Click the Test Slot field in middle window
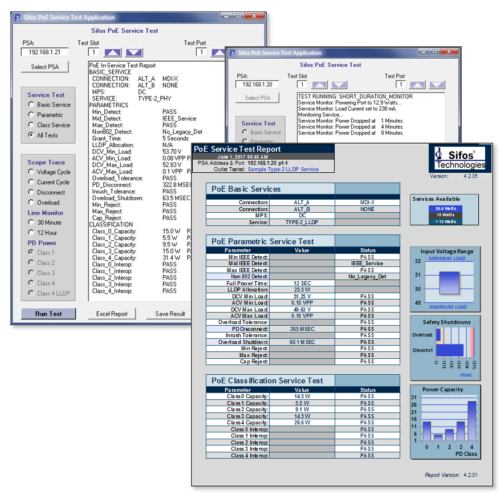This screenshot has width=500, height=494. point(302,84)
